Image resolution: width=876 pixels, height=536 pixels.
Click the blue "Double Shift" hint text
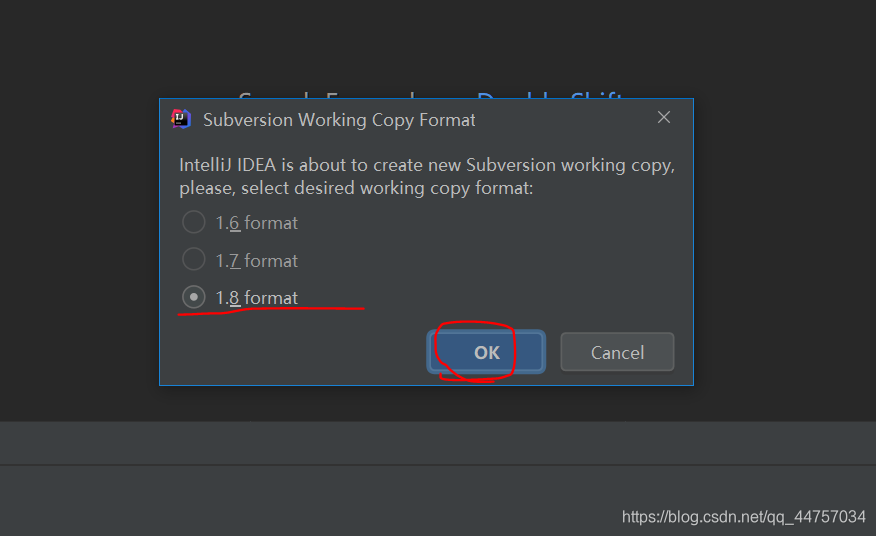(550, 96)
